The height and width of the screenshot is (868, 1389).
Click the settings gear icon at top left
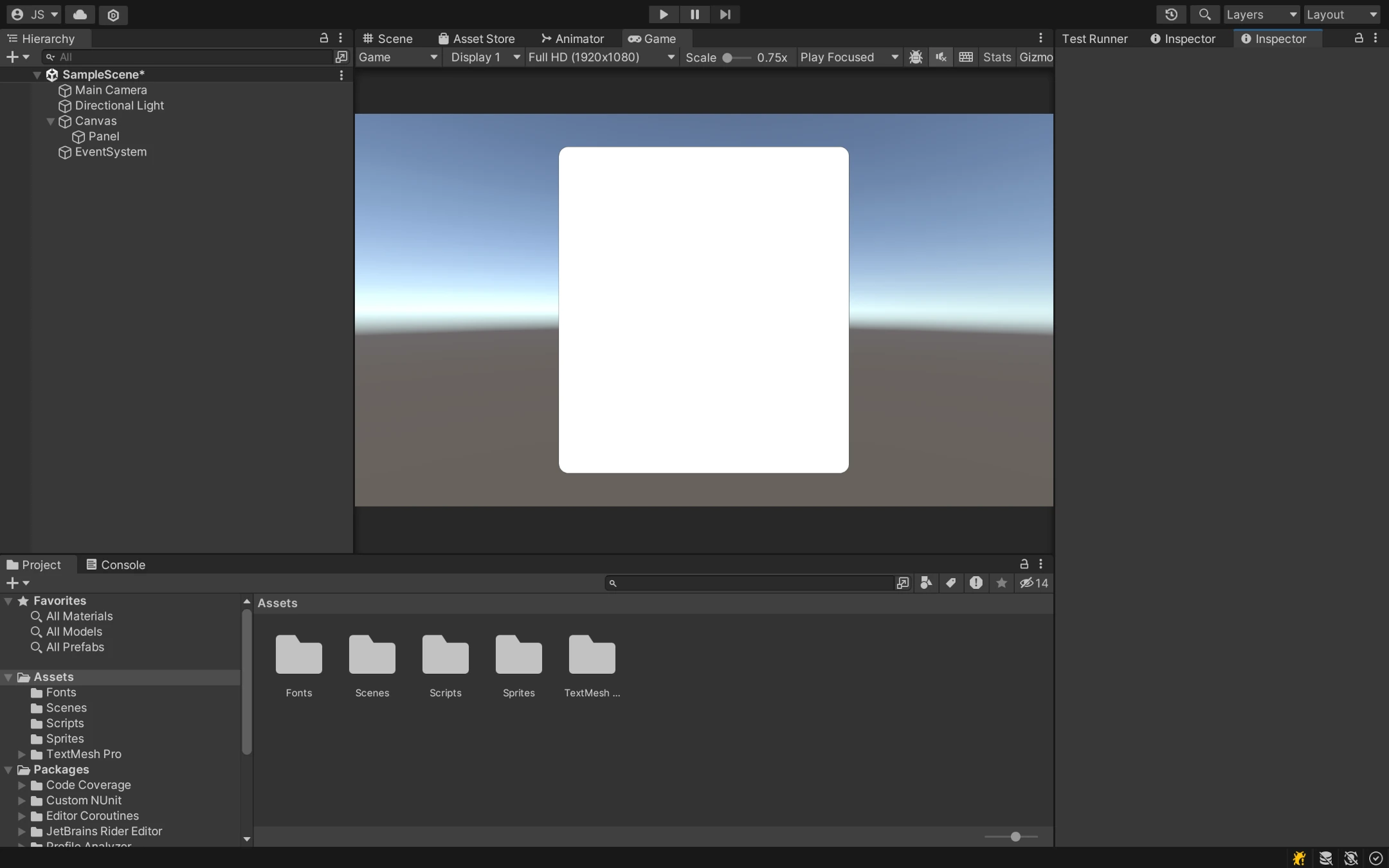pyautogui.click(x=114, y=15)
